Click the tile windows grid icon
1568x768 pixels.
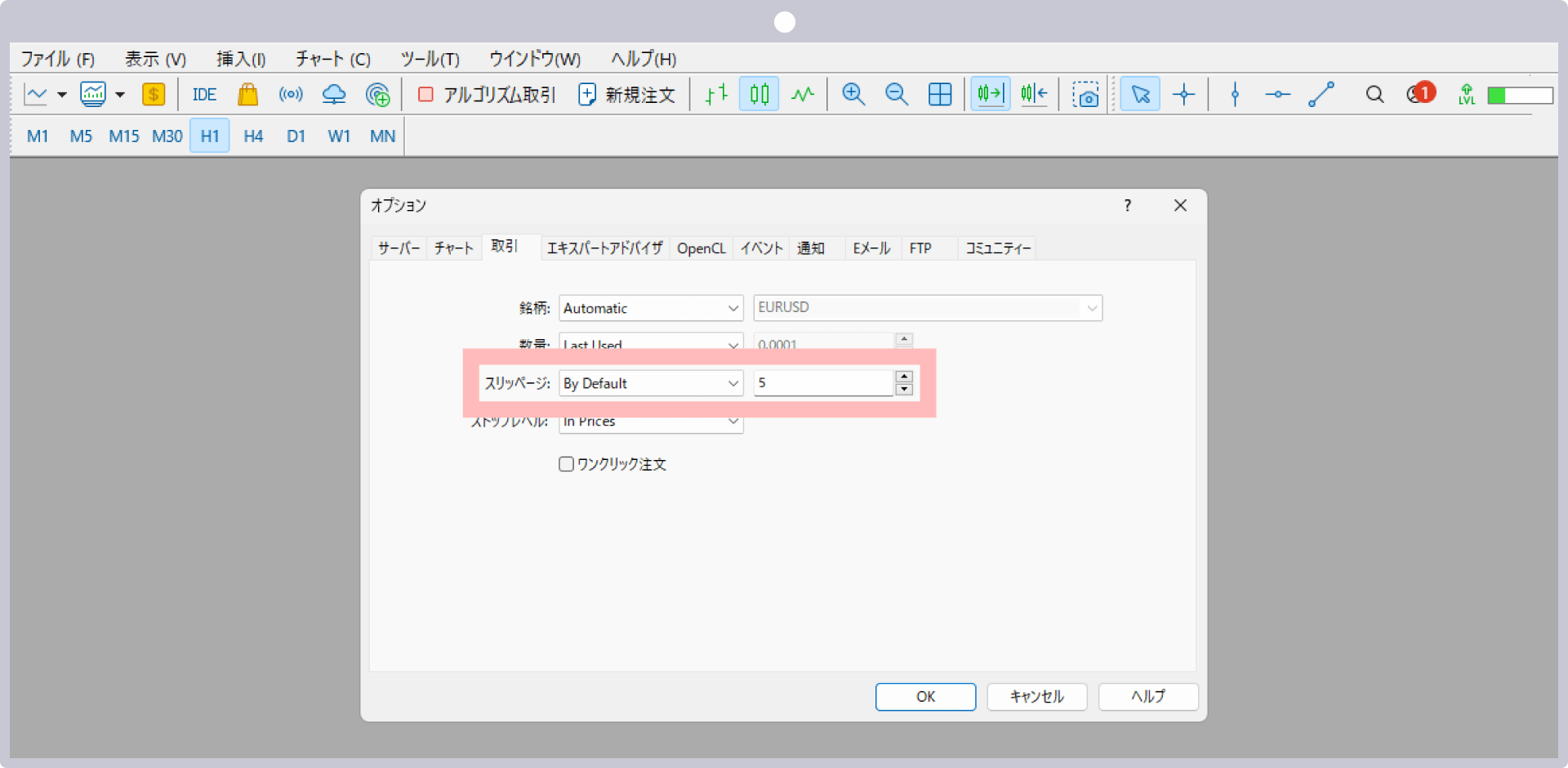940,95
